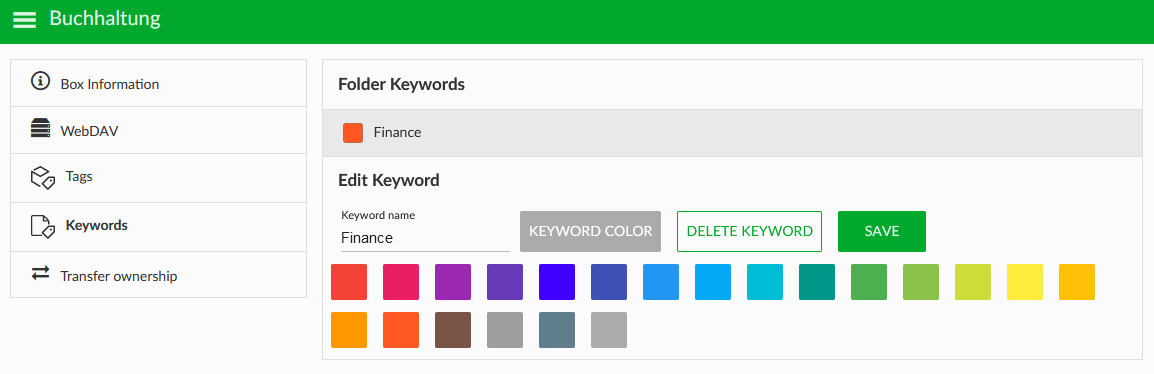
Task: Open the Tags settings section
Action: coord(158,178)
